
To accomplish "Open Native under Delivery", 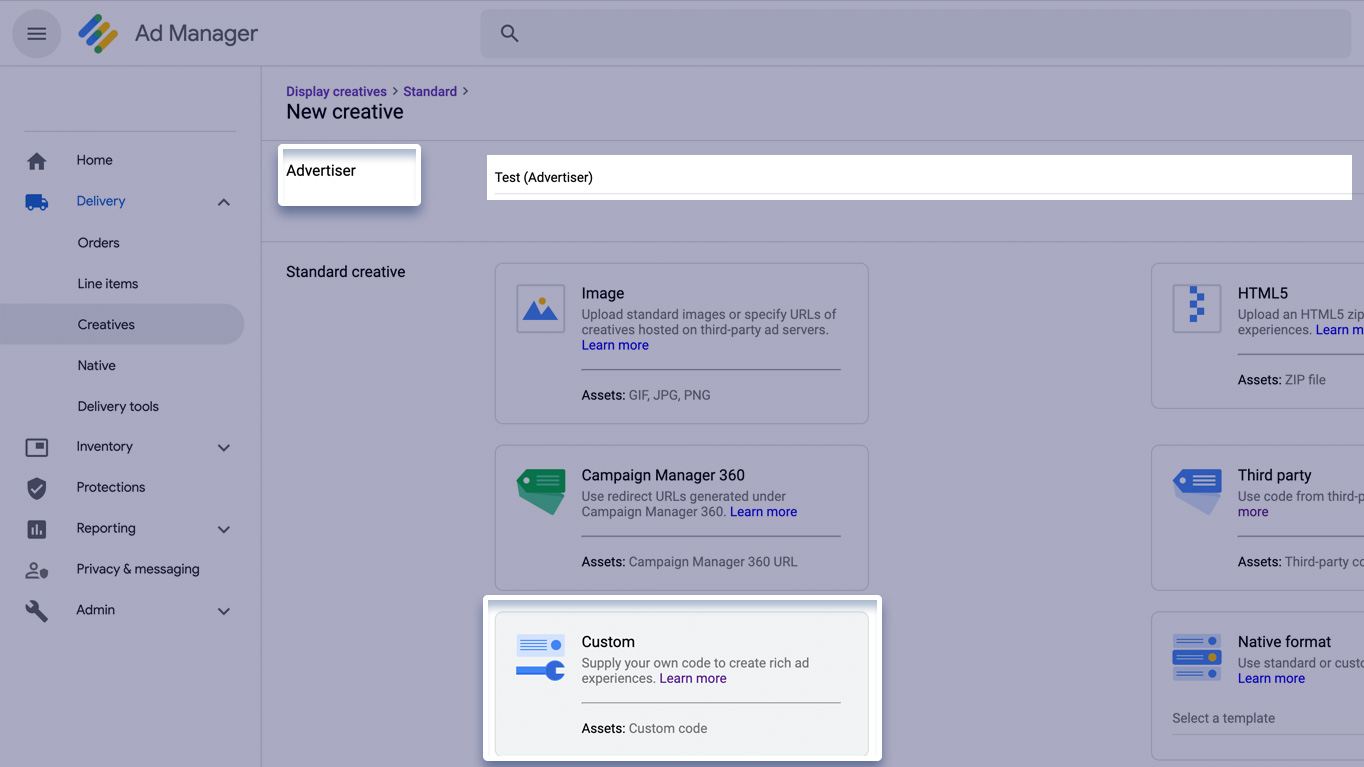I will point(97,366).
